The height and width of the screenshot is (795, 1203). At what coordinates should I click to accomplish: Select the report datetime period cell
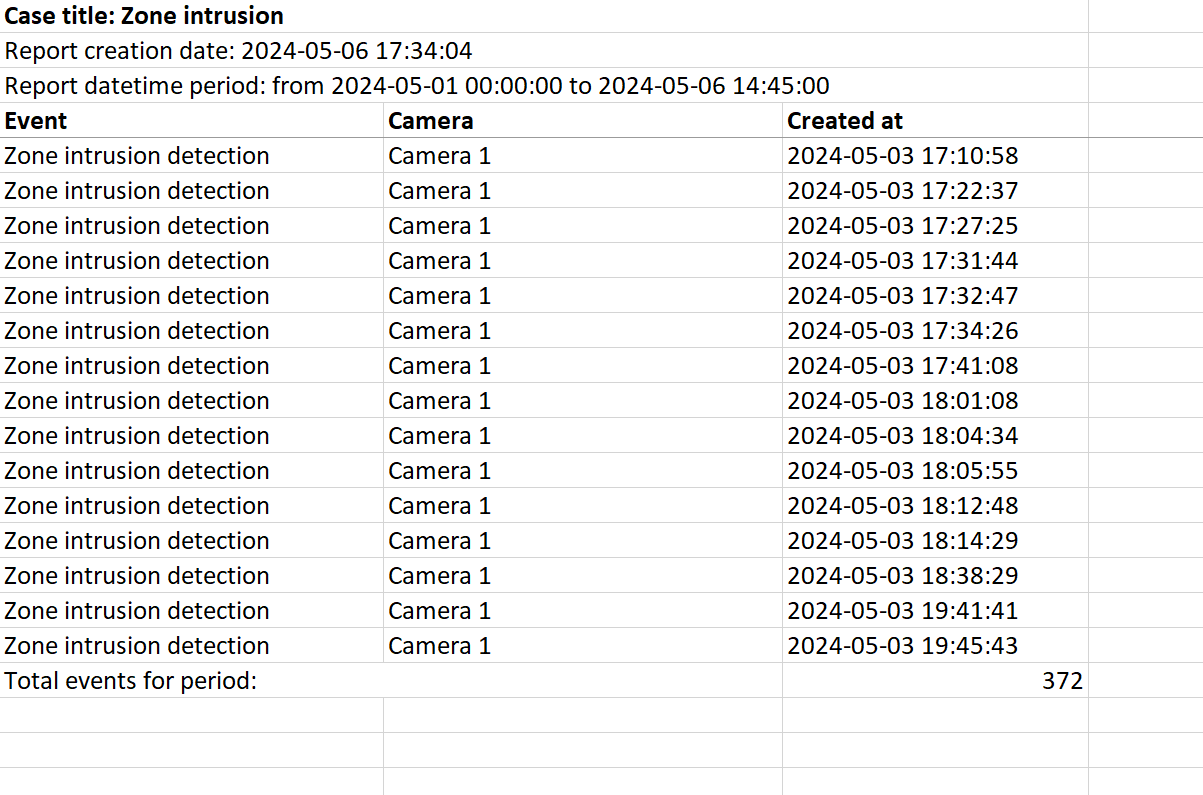pyautogui.click(x=416, y=86)
